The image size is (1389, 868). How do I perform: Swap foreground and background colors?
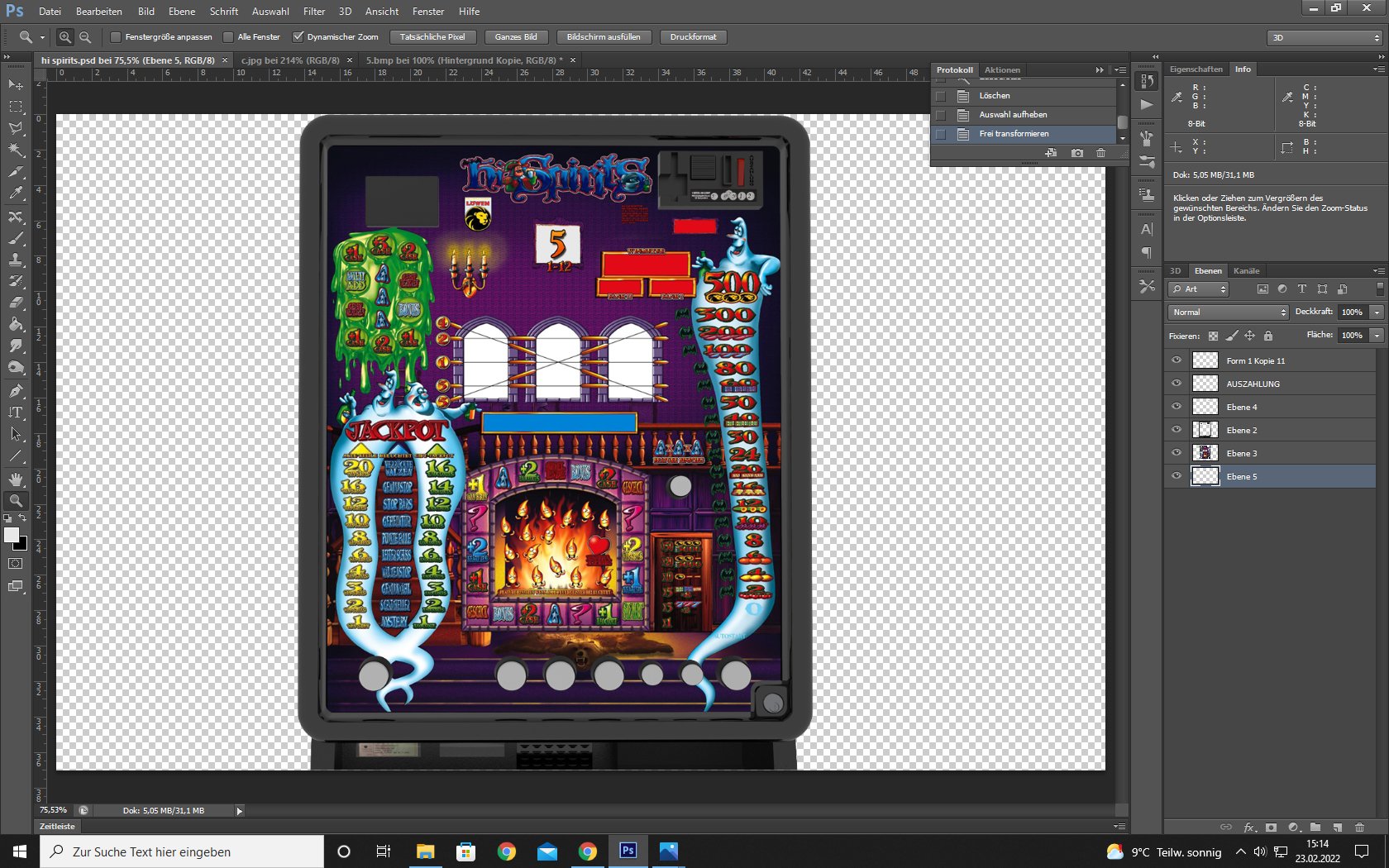(x=23, y=518)
